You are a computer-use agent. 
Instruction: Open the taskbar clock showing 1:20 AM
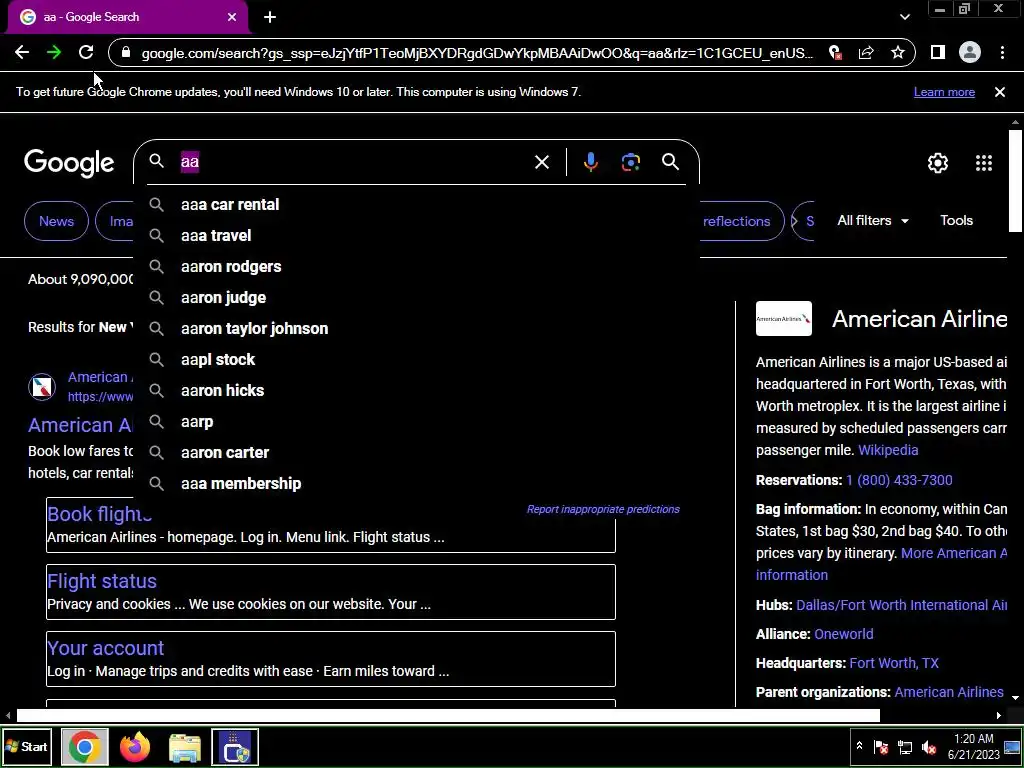click(x=974, y=747)
